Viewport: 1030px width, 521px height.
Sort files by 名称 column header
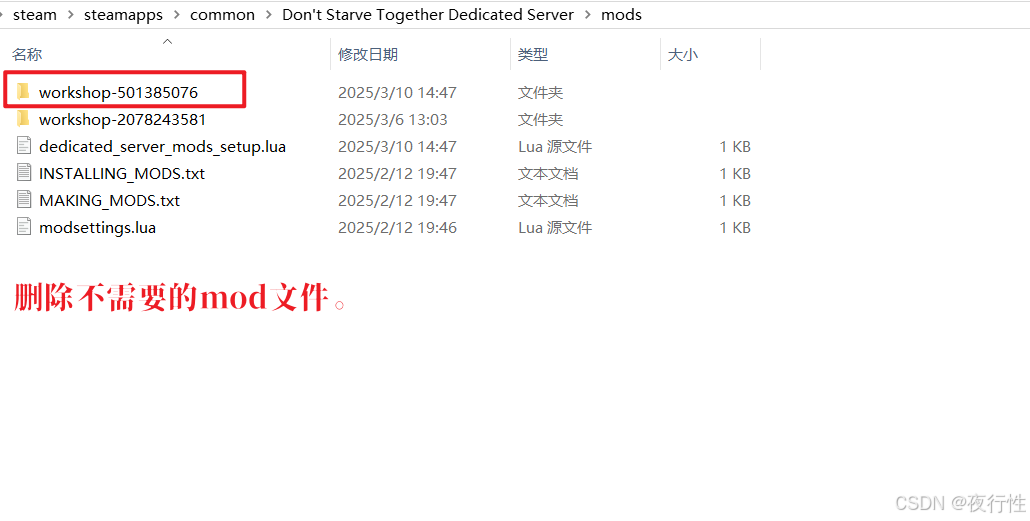27,55
